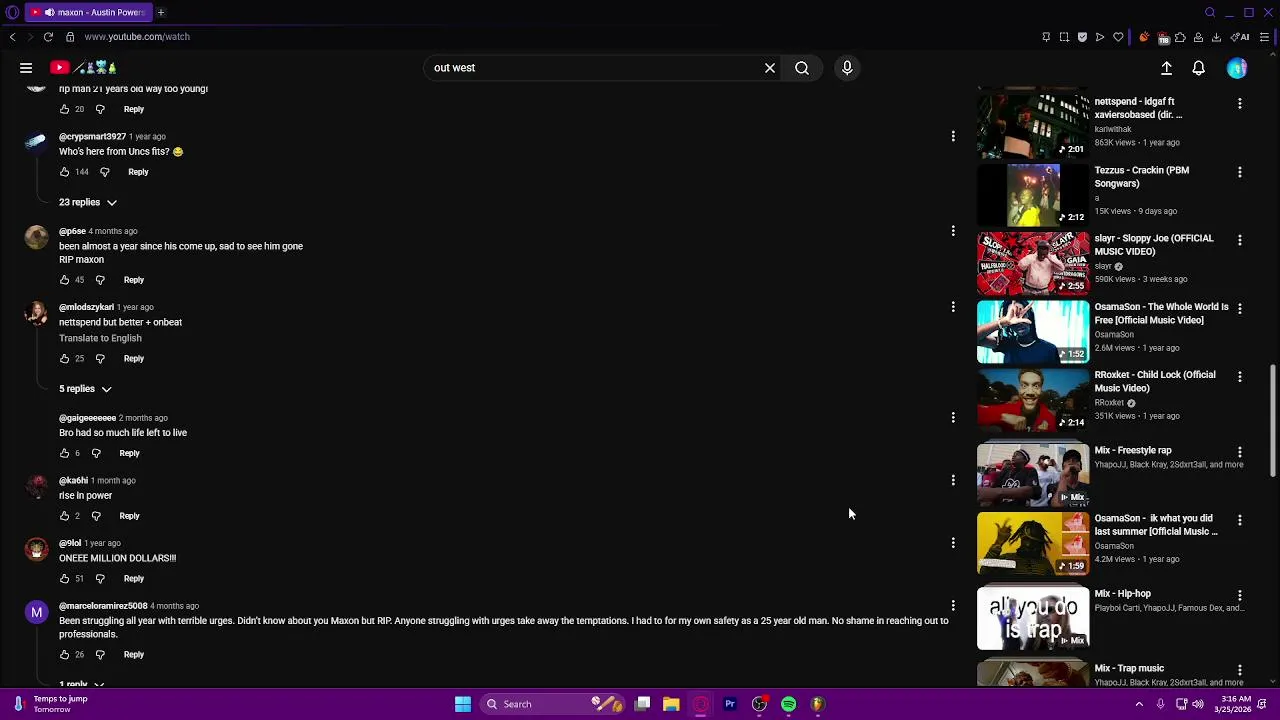Like the 'Who's here from Uncs fits?' comment
Viewport: 1280px width, 720px height.
pos(64,172)
